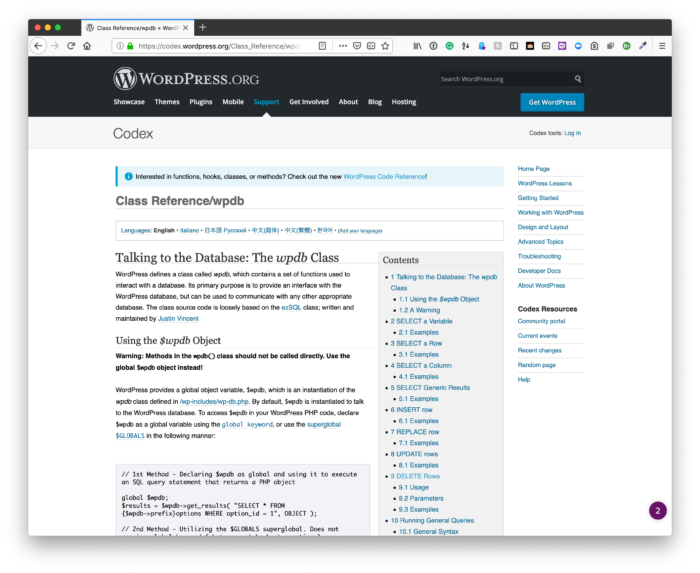This screenshot has width=700, height=573.
Task: Bookmark this page with the star
Action: pyautogui.click(x=385, y=46)
